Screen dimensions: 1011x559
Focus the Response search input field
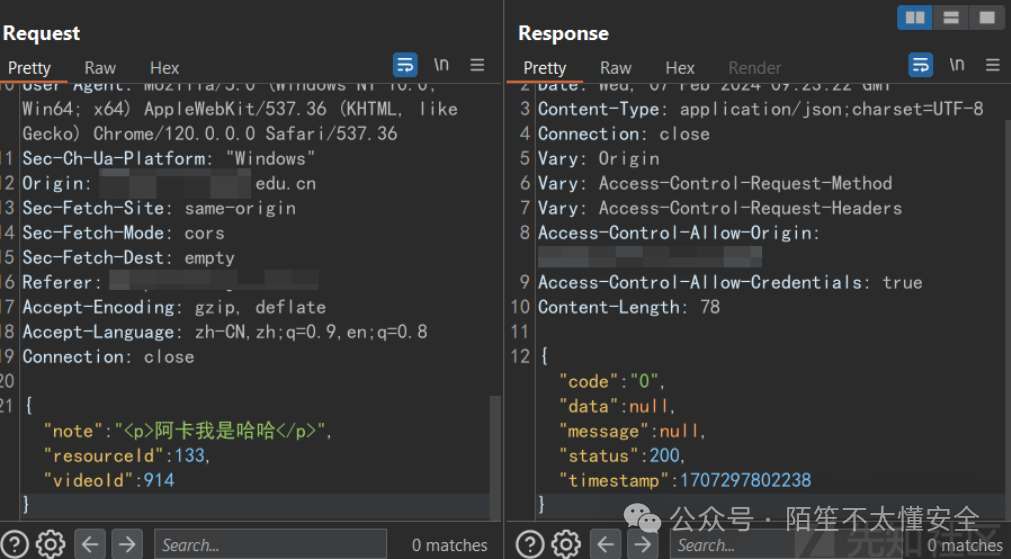point(786,545)
